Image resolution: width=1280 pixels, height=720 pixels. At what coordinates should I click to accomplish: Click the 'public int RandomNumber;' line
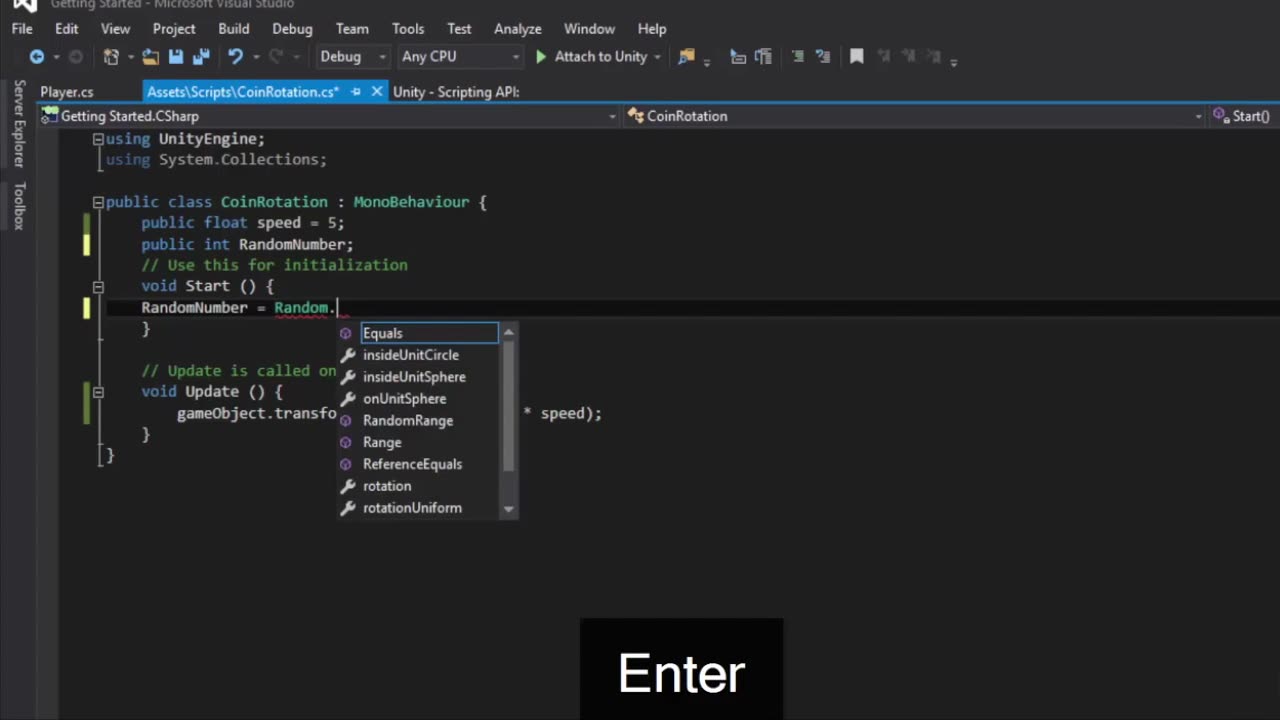247,244
